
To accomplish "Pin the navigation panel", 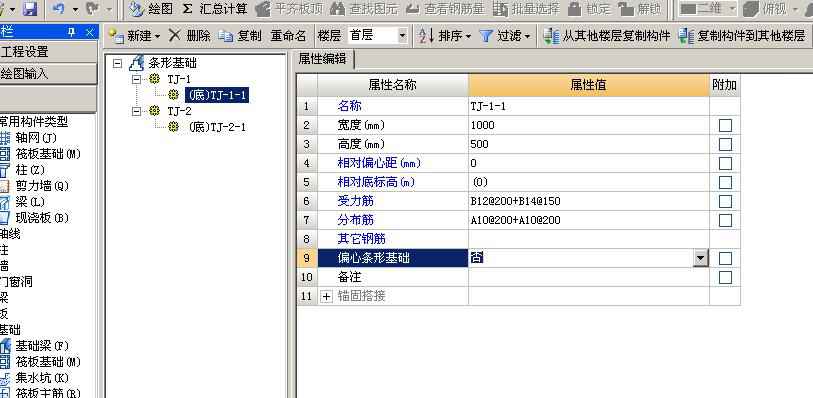I will [72, 32].
